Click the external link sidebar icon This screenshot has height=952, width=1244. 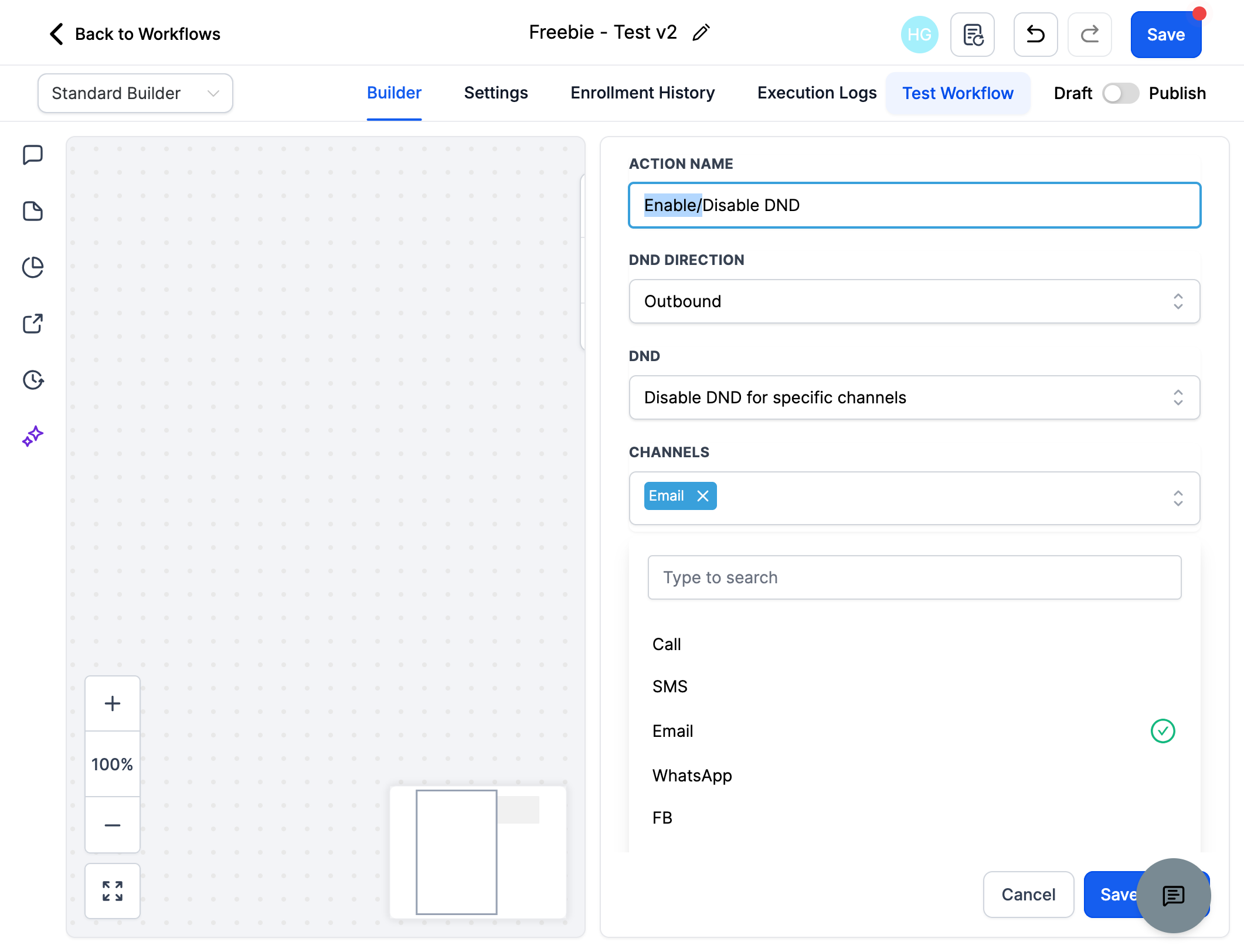coord(33,324)
